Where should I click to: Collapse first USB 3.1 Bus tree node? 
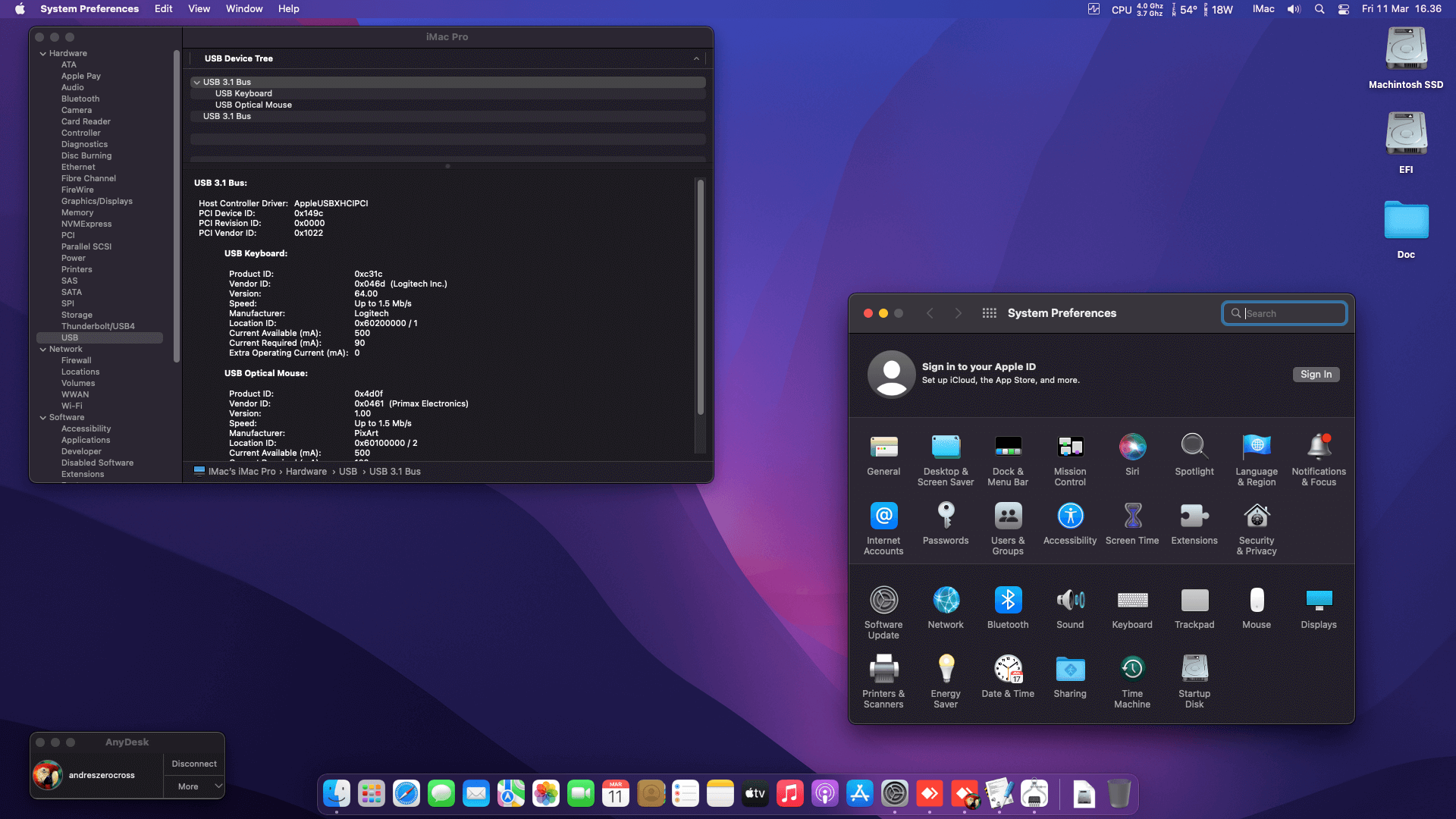point(196,82)
